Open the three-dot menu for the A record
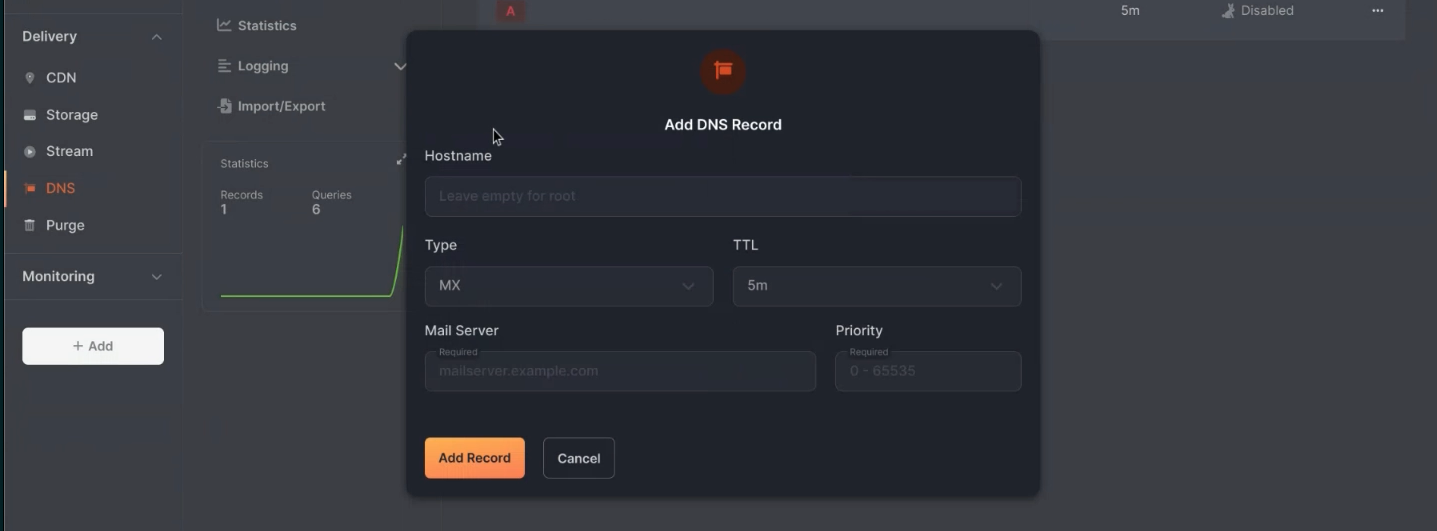 click(1378, 11)
